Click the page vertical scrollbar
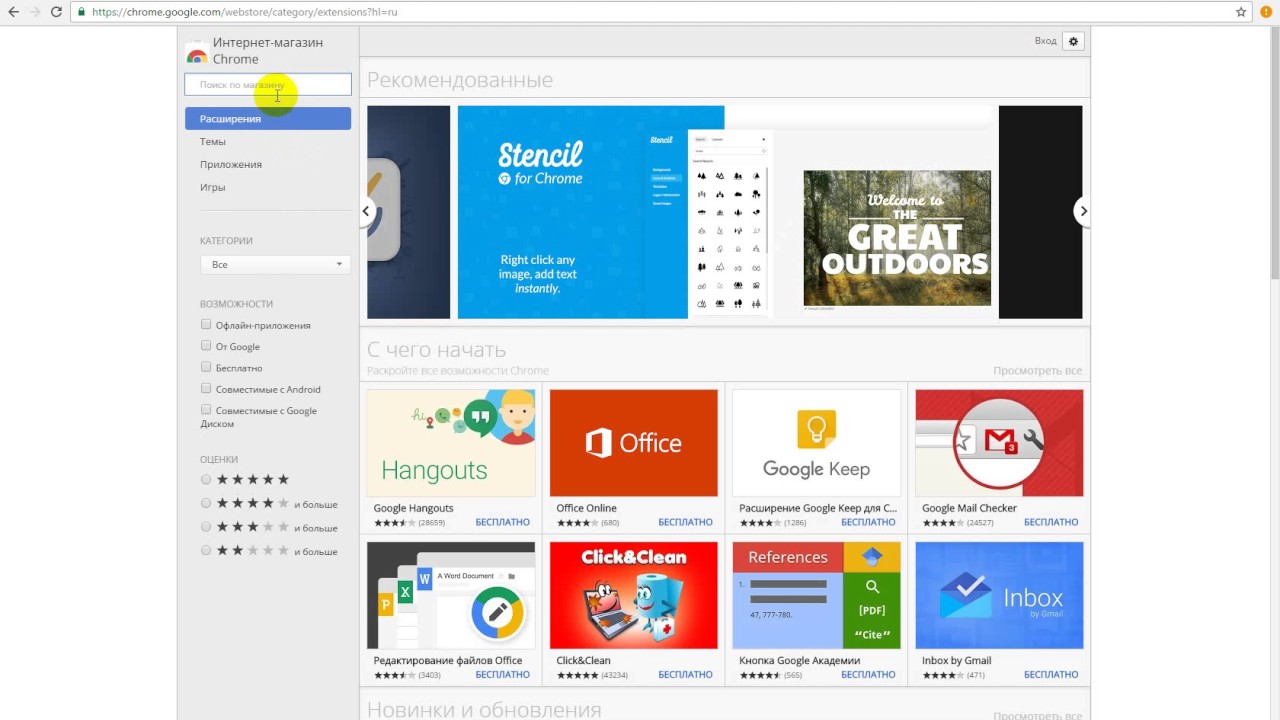1280x720 pixels. click(1274, 152)
